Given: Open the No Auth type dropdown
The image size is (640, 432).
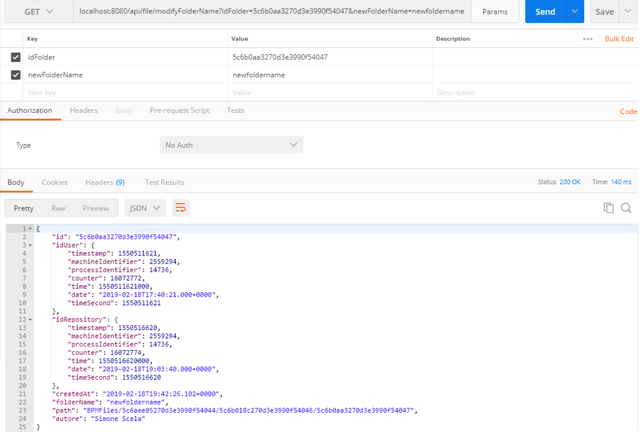Looking at the screenshot, I should 231,145.
